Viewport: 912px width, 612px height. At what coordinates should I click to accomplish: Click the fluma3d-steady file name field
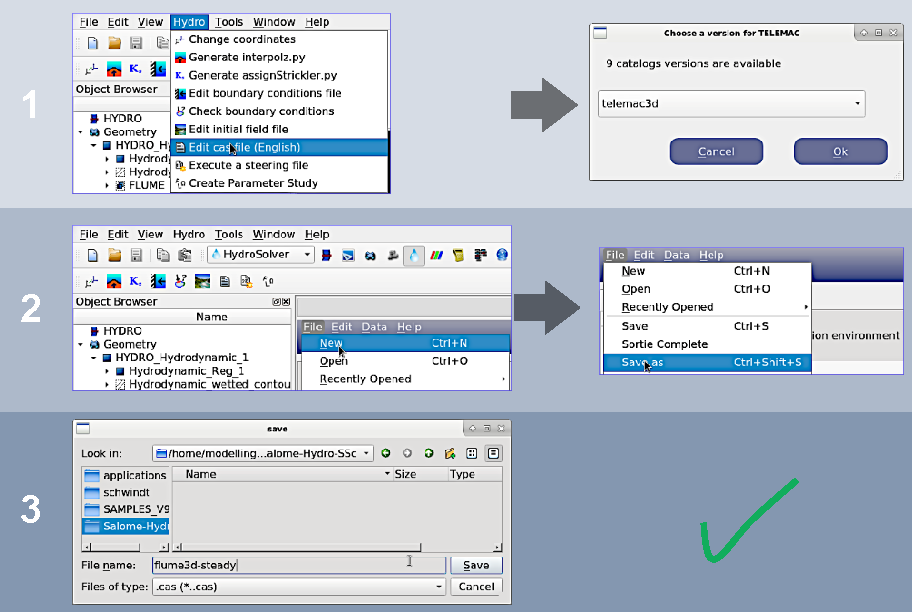click(300, 565)
